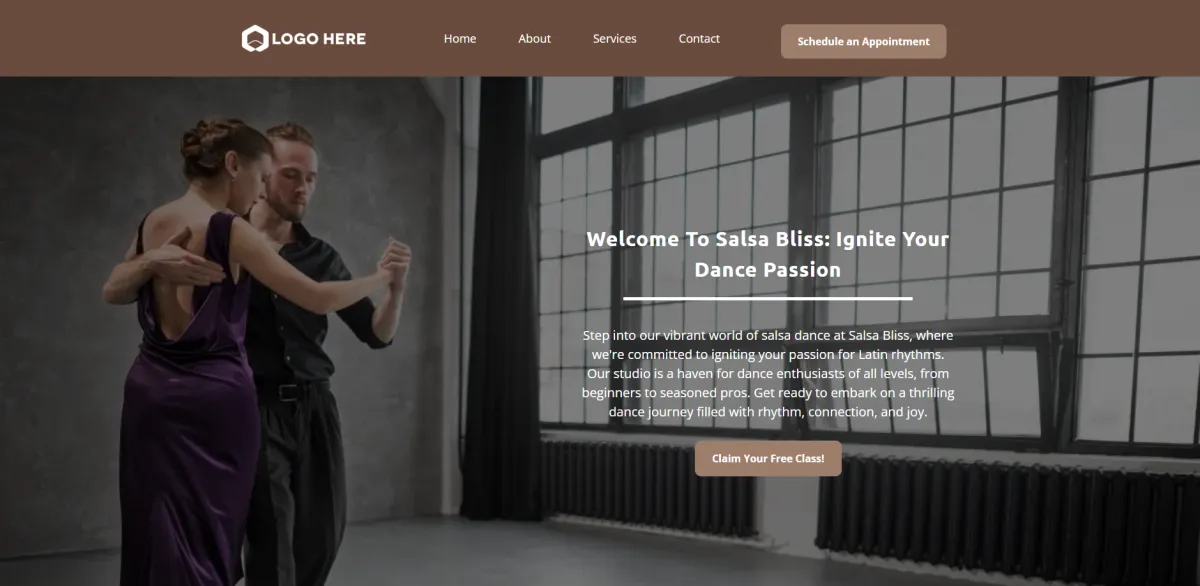Go to the Home page

pos(460,39)
